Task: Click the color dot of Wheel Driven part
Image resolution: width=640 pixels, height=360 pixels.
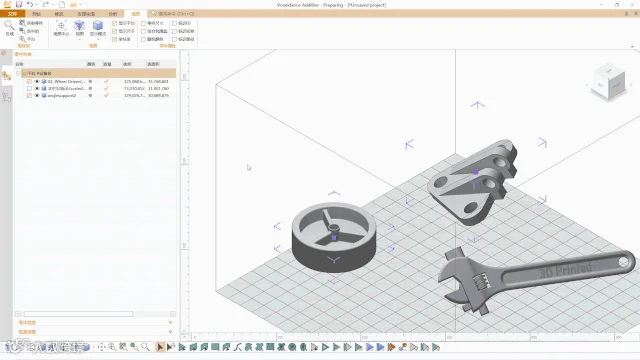Action: click(x=90, y=82)
